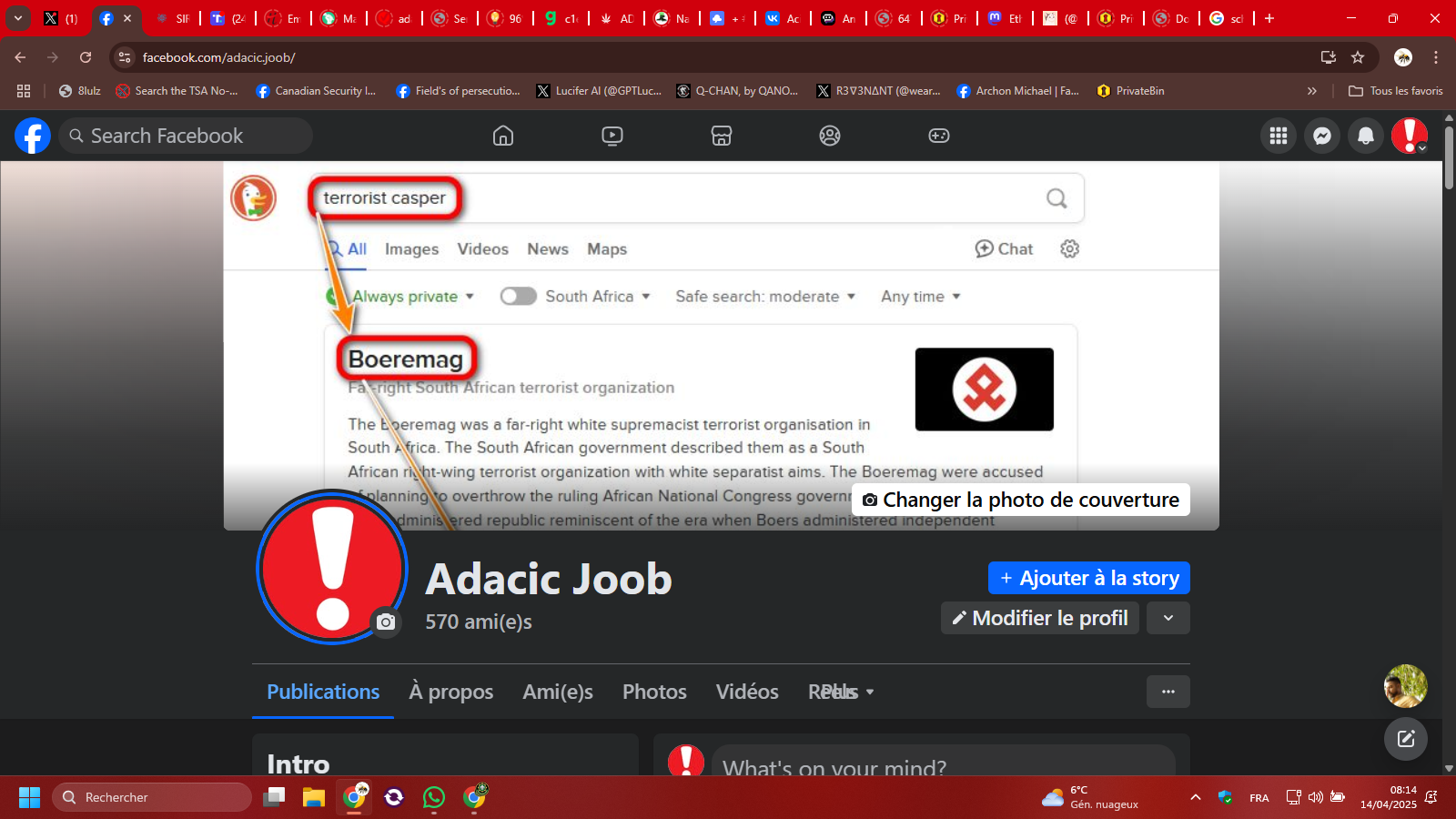Show hidden system tray icons
1456x819 pixels.
coord(1196,797)
